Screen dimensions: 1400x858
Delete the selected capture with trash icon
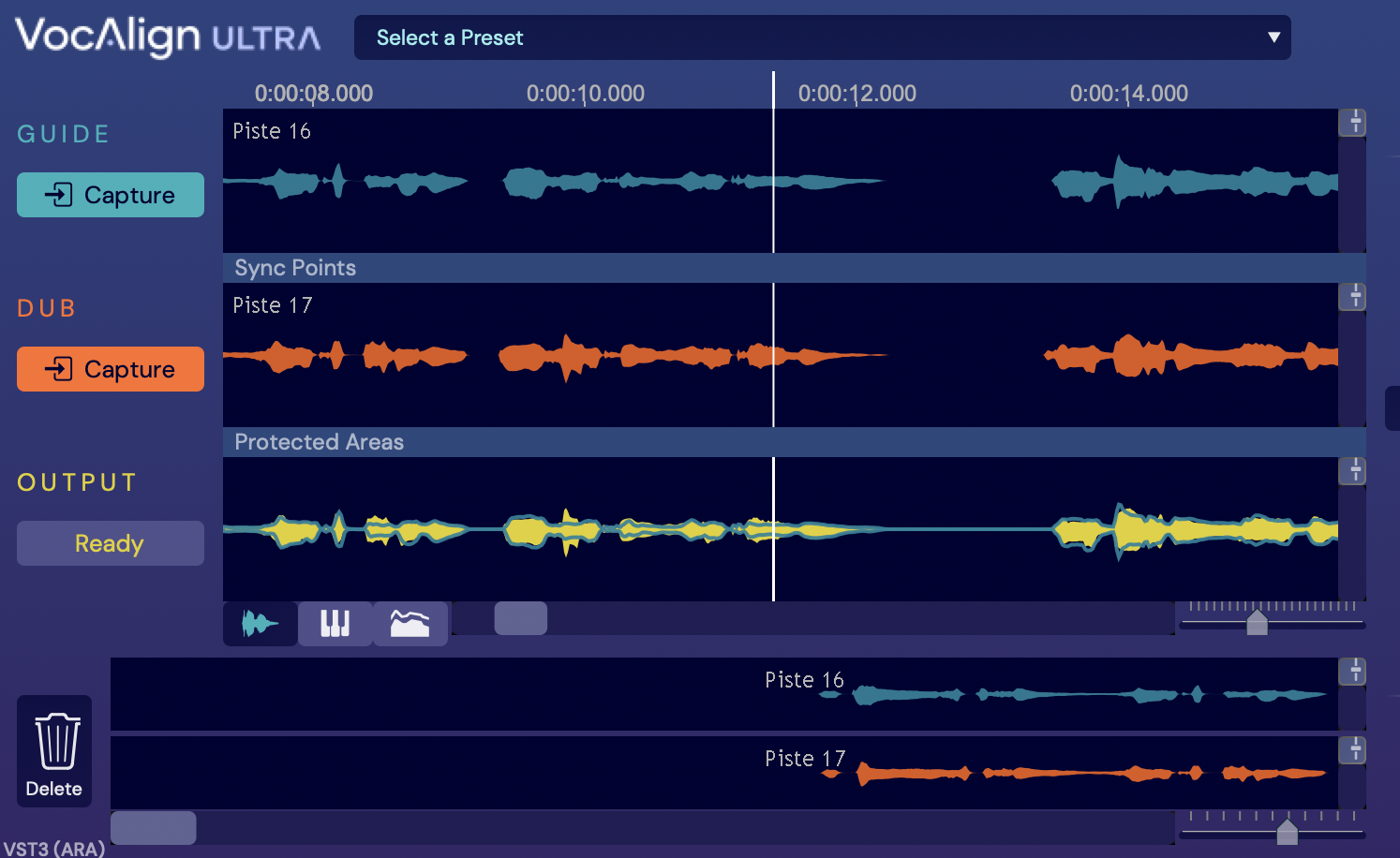tap(54, 751)
